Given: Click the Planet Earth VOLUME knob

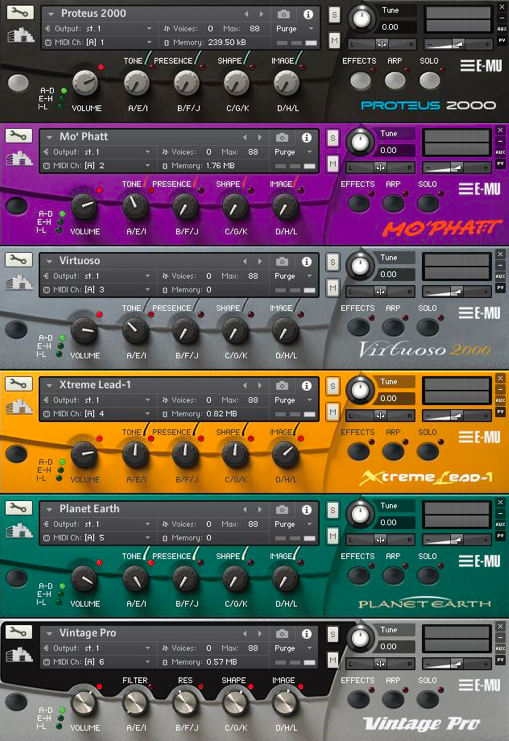Looking at the screenshot, I should (84, 578).
